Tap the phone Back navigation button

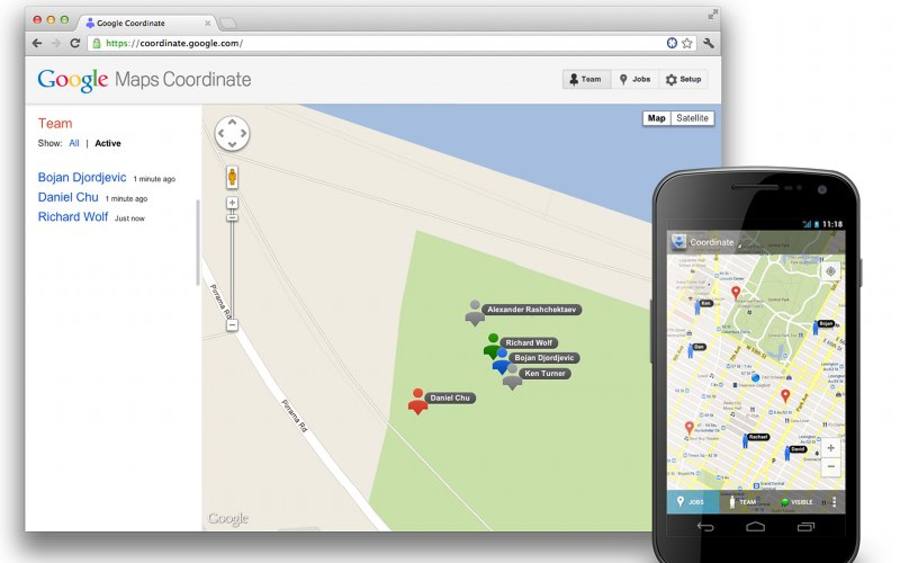pyautogui.click(x=705, y=527)
